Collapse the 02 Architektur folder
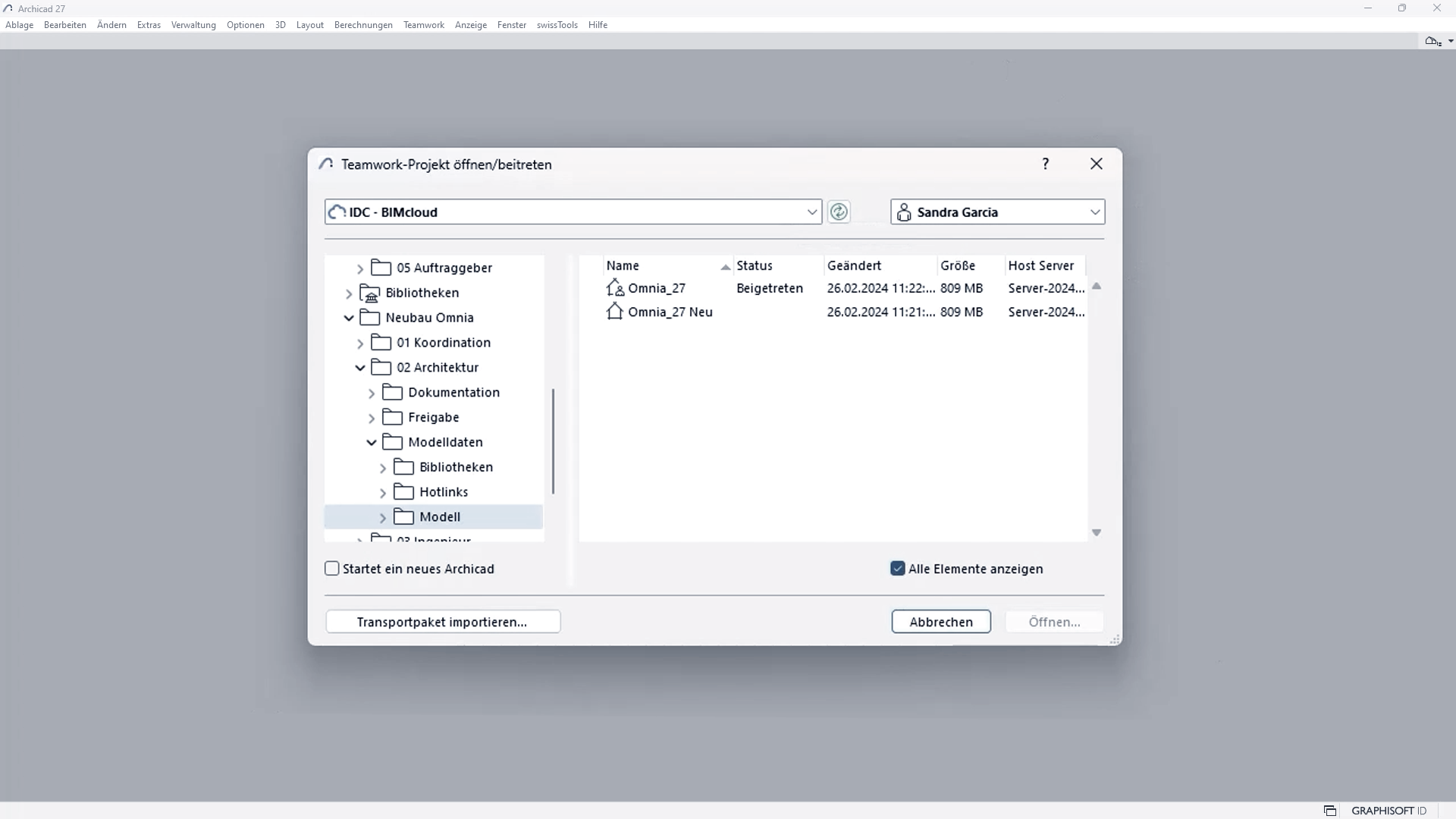This screenshot has width=1456, height=819. click(x=360, y=368)
